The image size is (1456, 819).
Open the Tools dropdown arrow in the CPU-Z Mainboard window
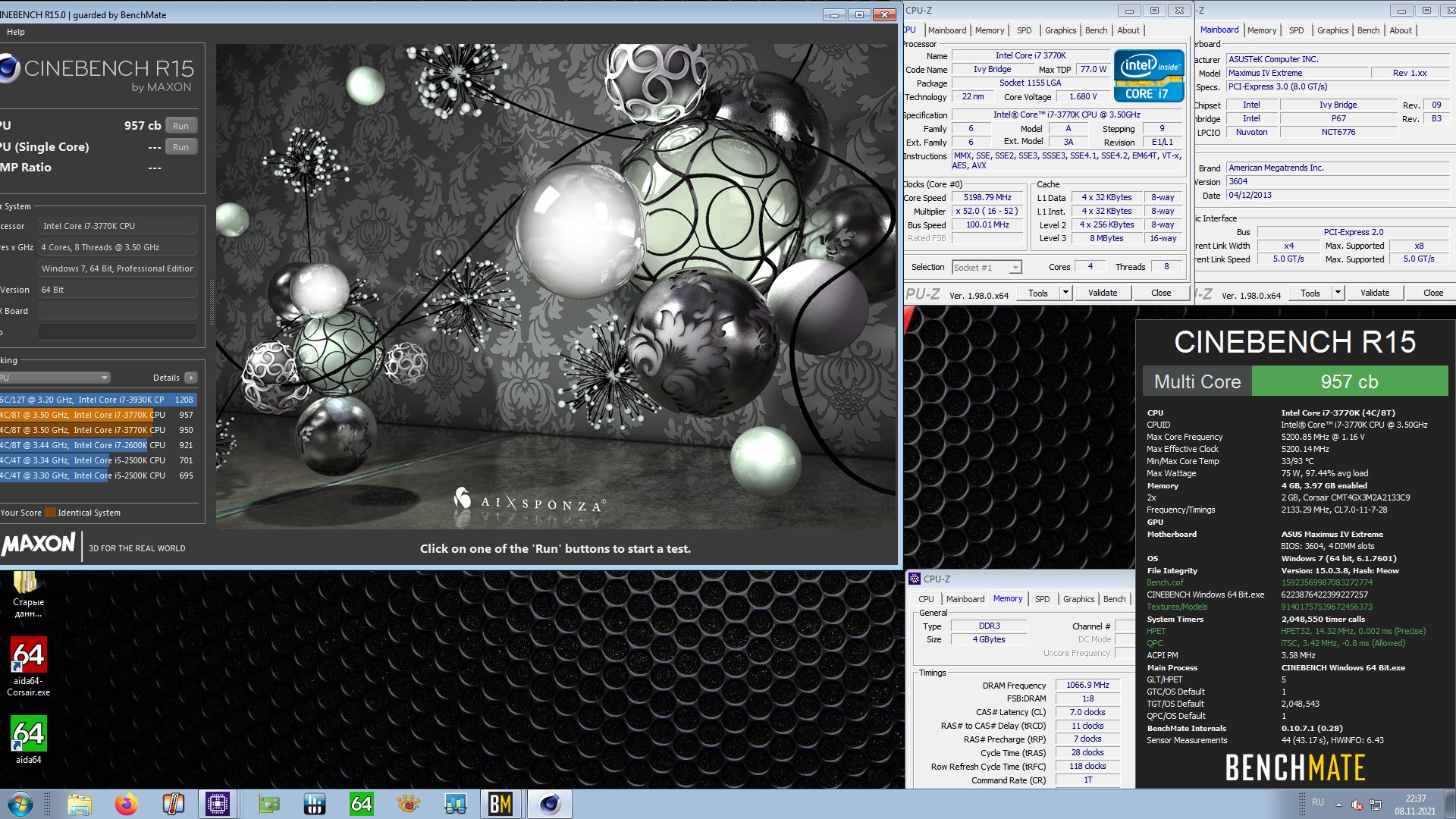point(1338,293)
